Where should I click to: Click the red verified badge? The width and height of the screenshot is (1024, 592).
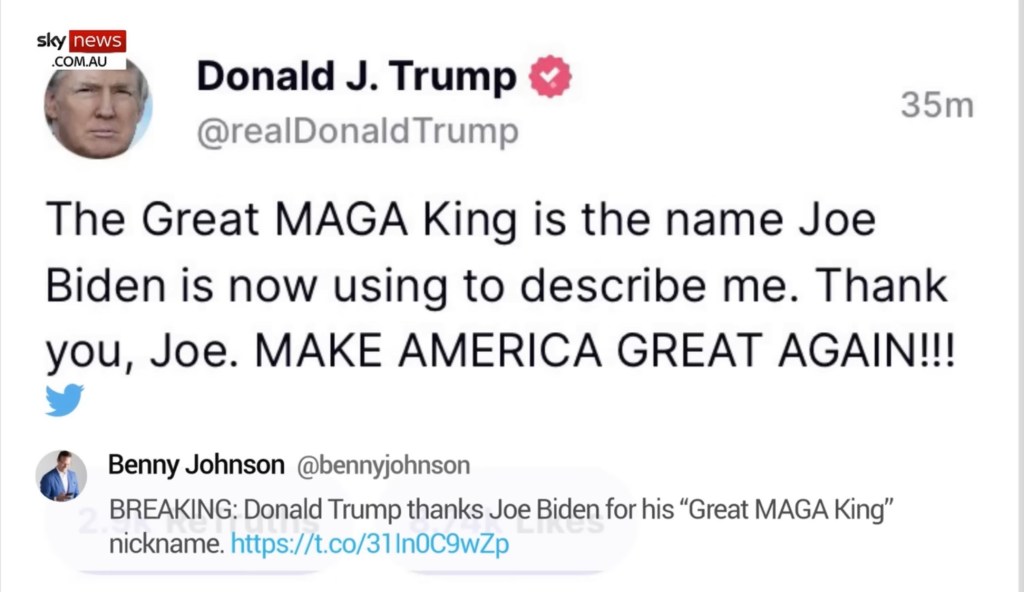coord(549,78)
